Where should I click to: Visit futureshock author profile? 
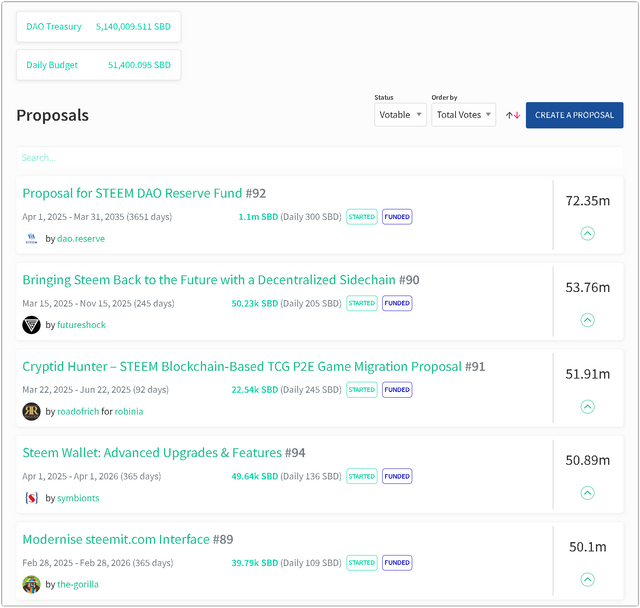81,325
